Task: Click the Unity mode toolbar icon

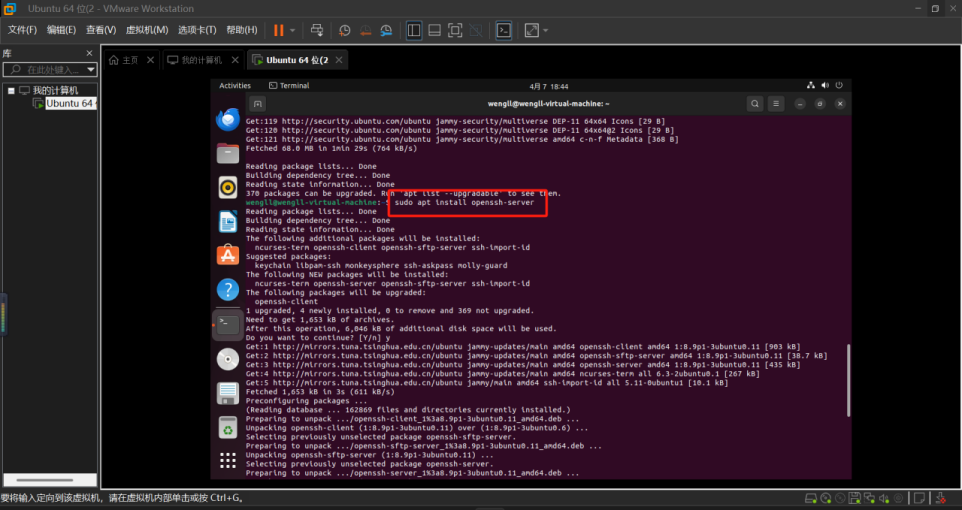Action: [x=475, y=30]
